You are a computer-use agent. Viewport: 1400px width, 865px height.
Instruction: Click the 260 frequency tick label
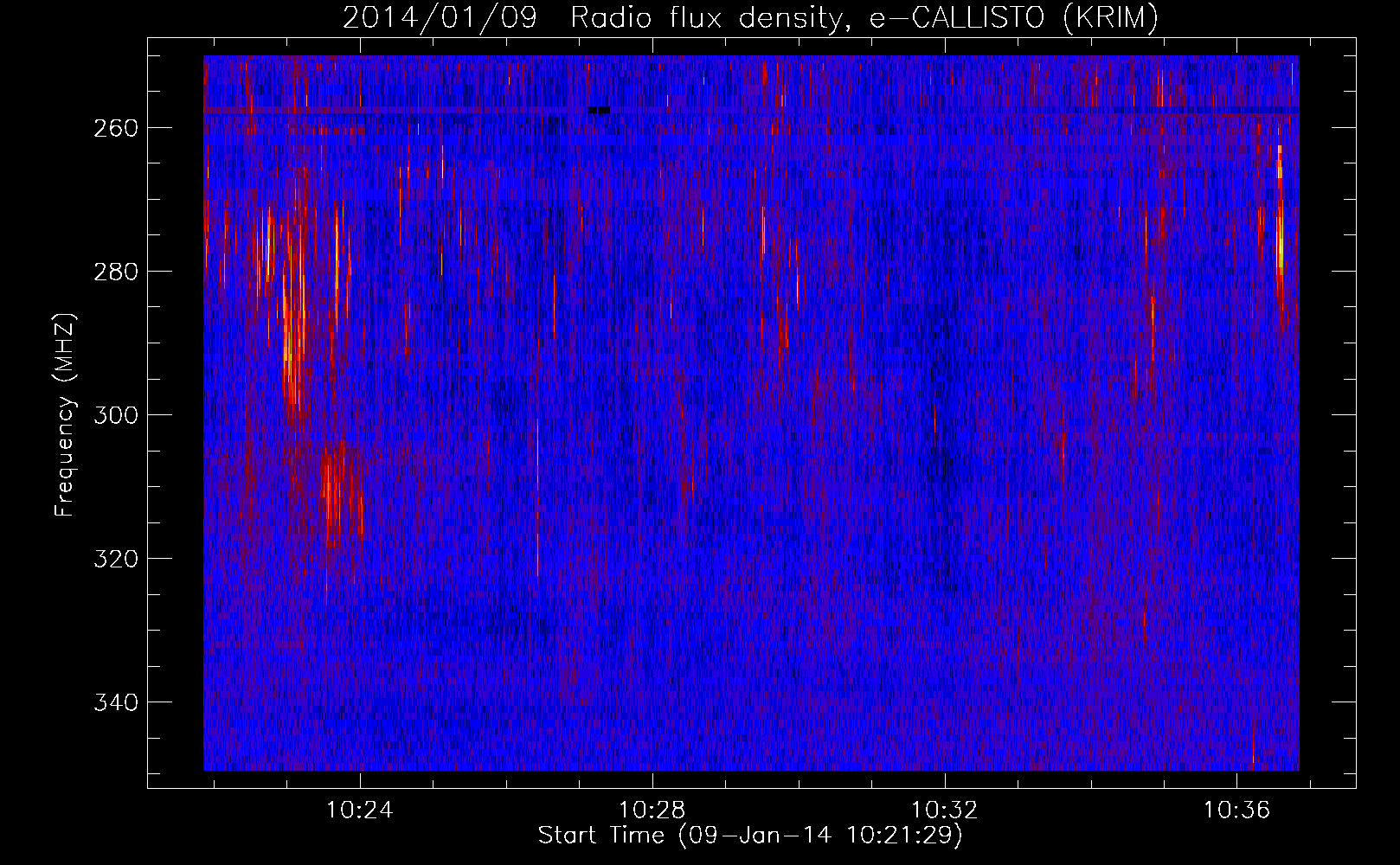114,128
